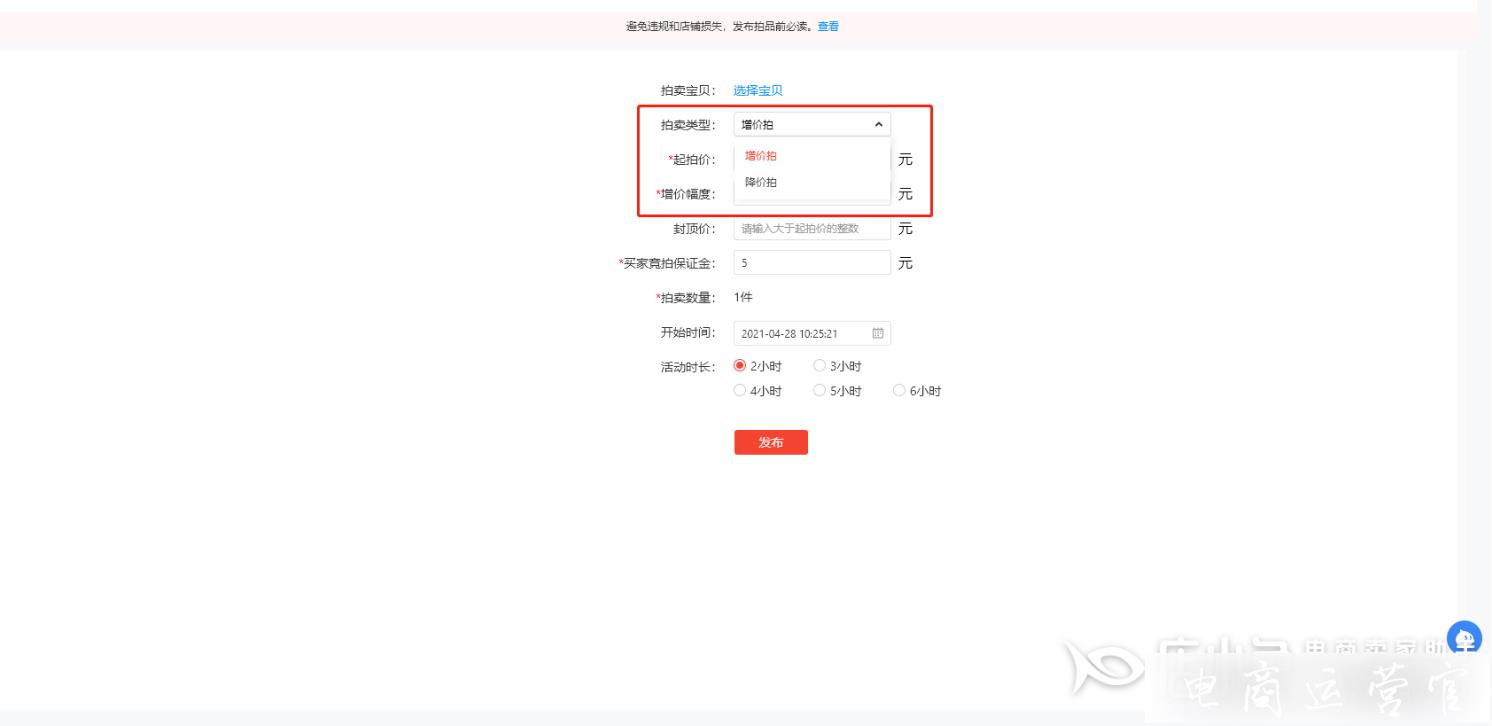The width and height of the screenshot is (1492, 726).
Task: Click the calendar icon in 开始时间
Action: pyautogui.click(x=878, y=334)
